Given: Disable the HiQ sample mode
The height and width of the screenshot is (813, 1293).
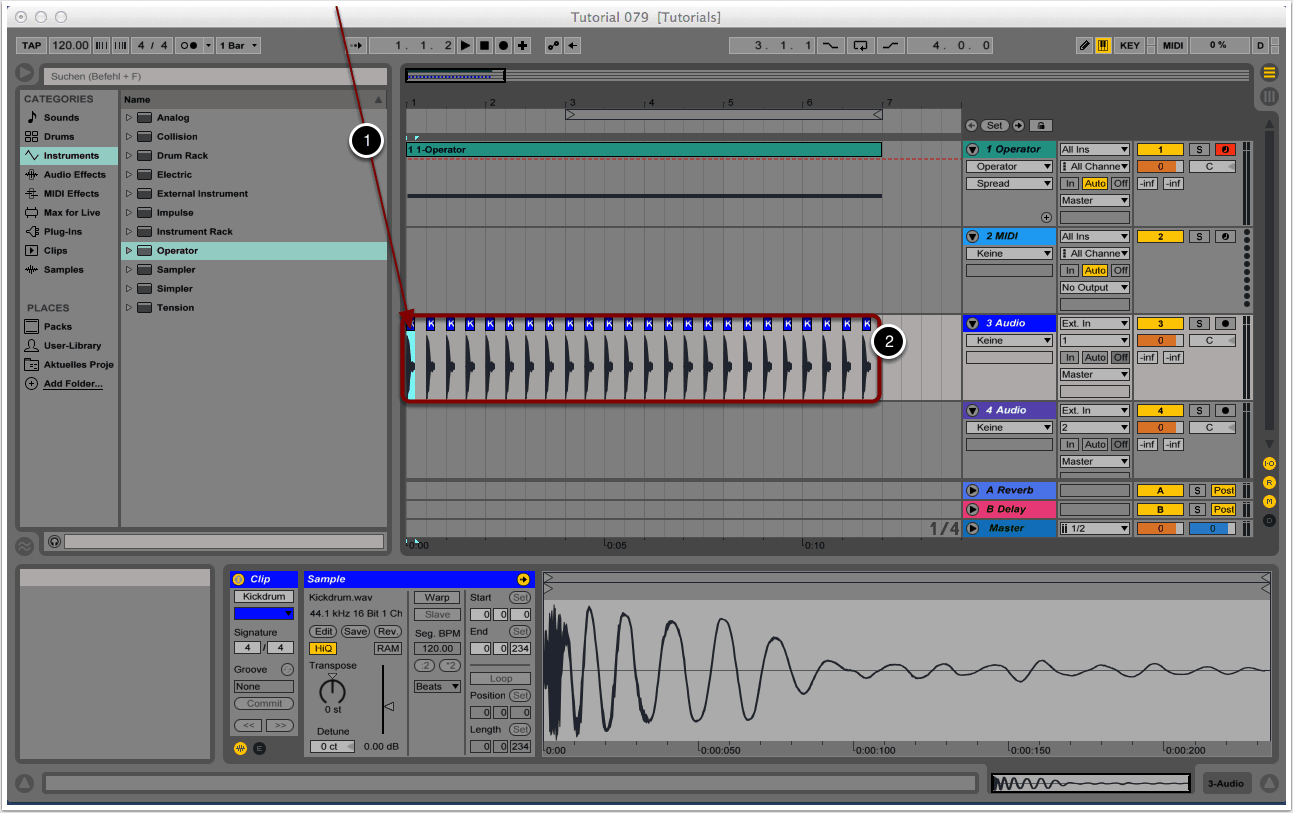Looking at the screenshot, I should 323,649.
